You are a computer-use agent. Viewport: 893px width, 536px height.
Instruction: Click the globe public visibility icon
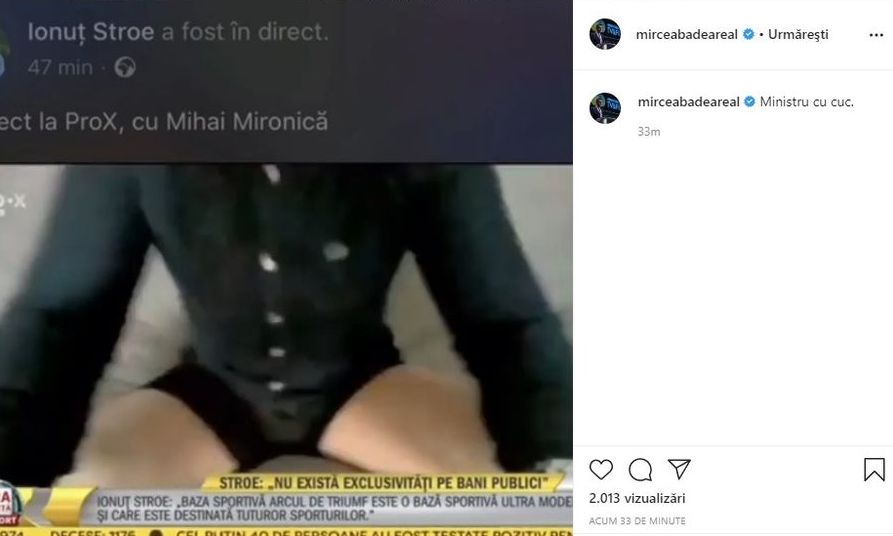(x=125, y=67)
